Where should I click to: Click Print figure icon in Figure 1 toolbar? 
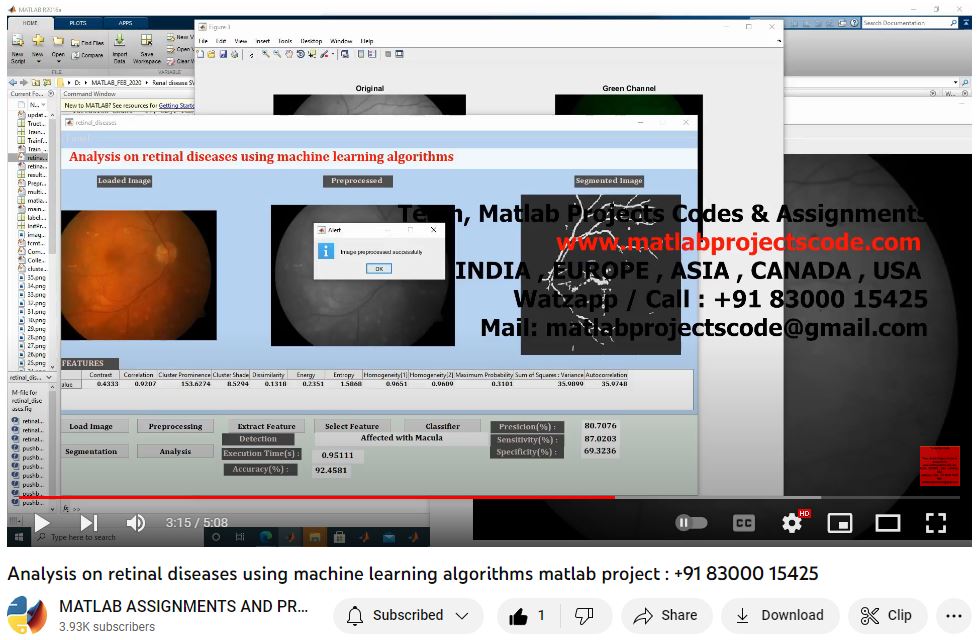click(234, 54)
